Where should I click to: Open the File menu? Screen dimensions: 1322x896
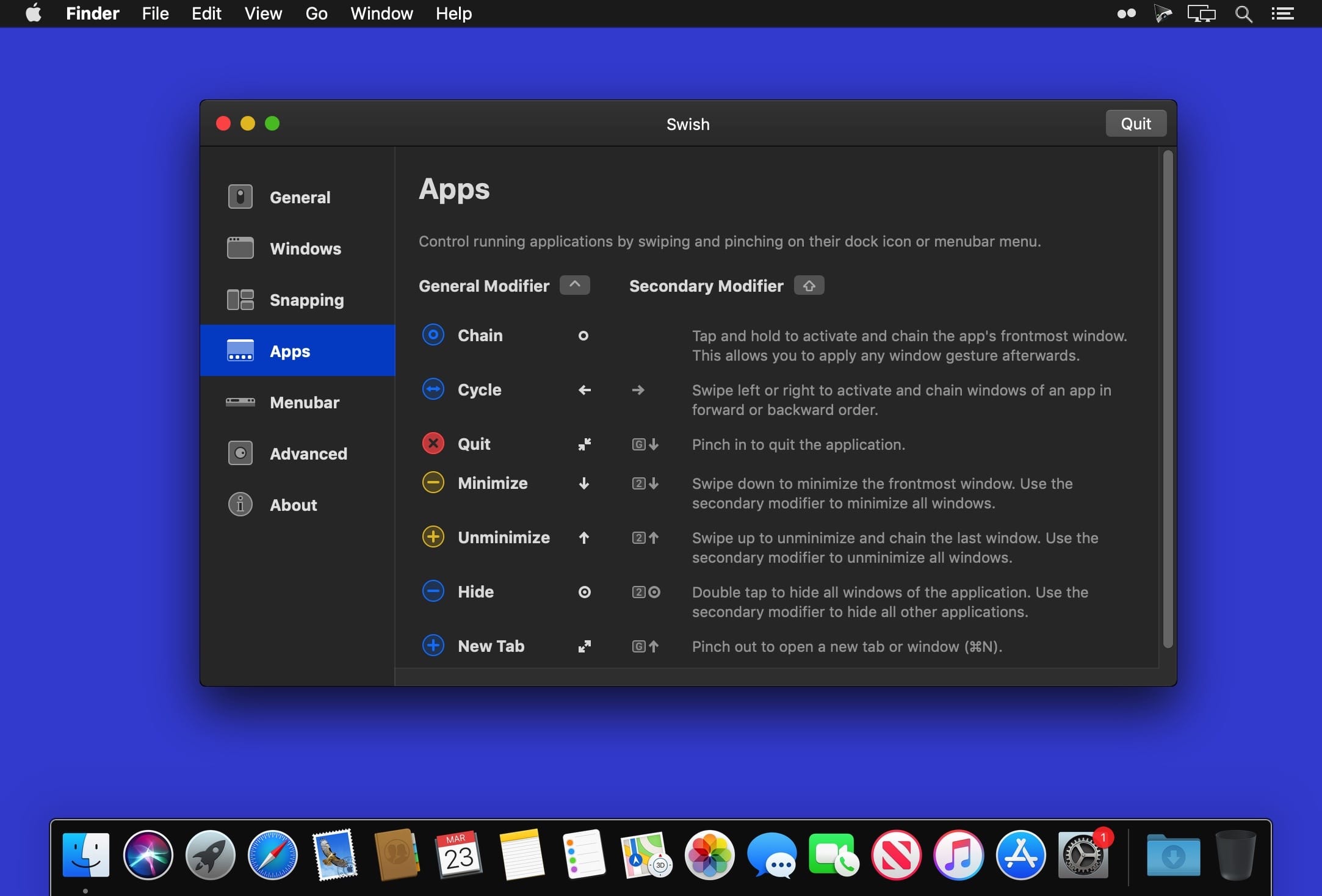(x=155, y=13)
